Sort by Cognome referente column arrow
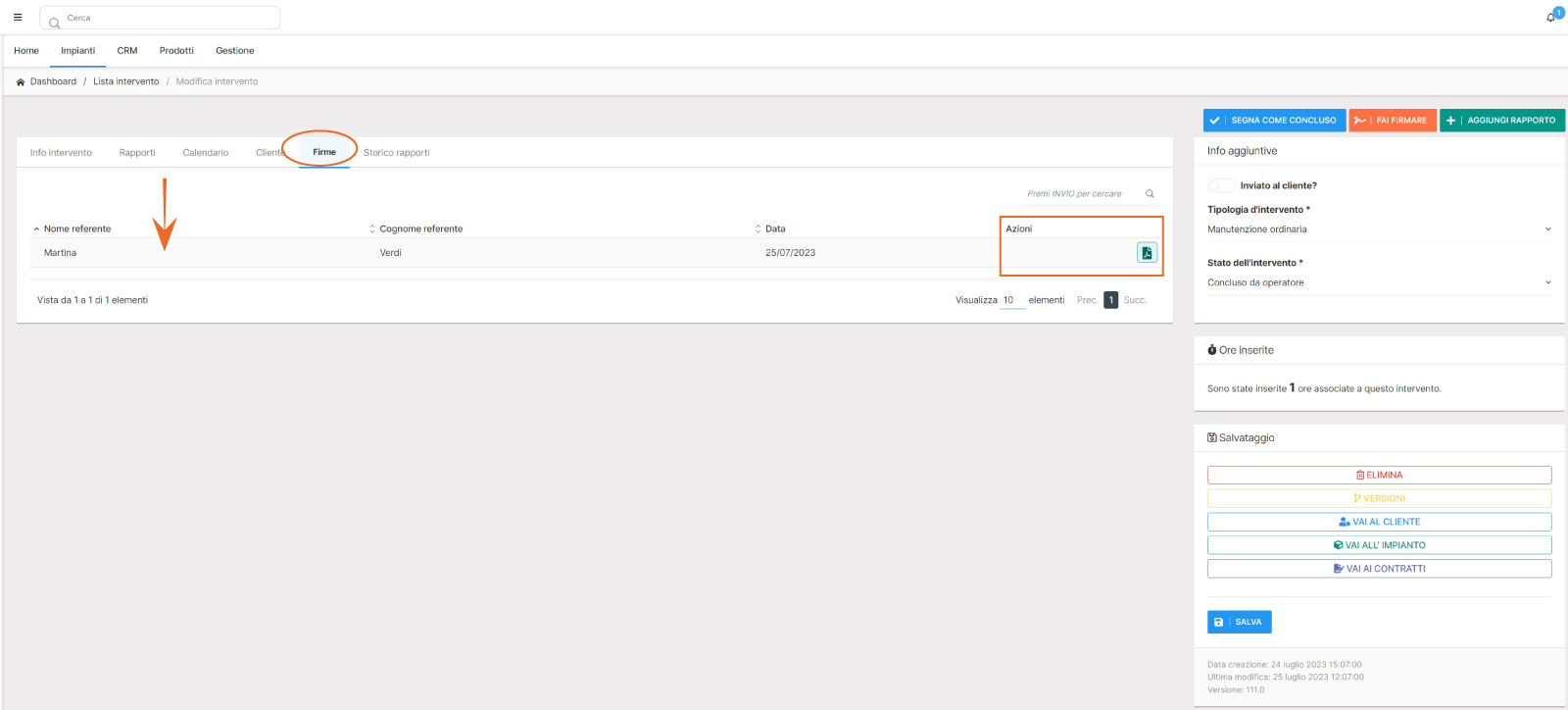Image resolution: width=1568 pixels, height=710 pixels. click(372, 229)
